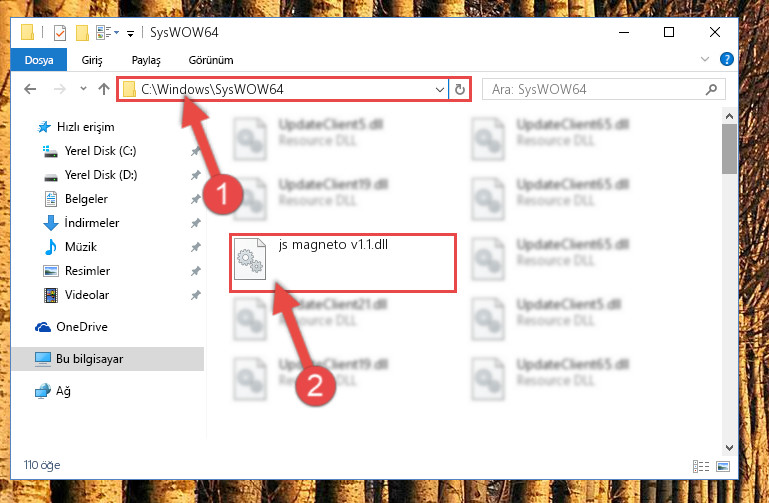Screen dimensions: 769x503
Task: Click the search magnifier icon
Action: 711,89
